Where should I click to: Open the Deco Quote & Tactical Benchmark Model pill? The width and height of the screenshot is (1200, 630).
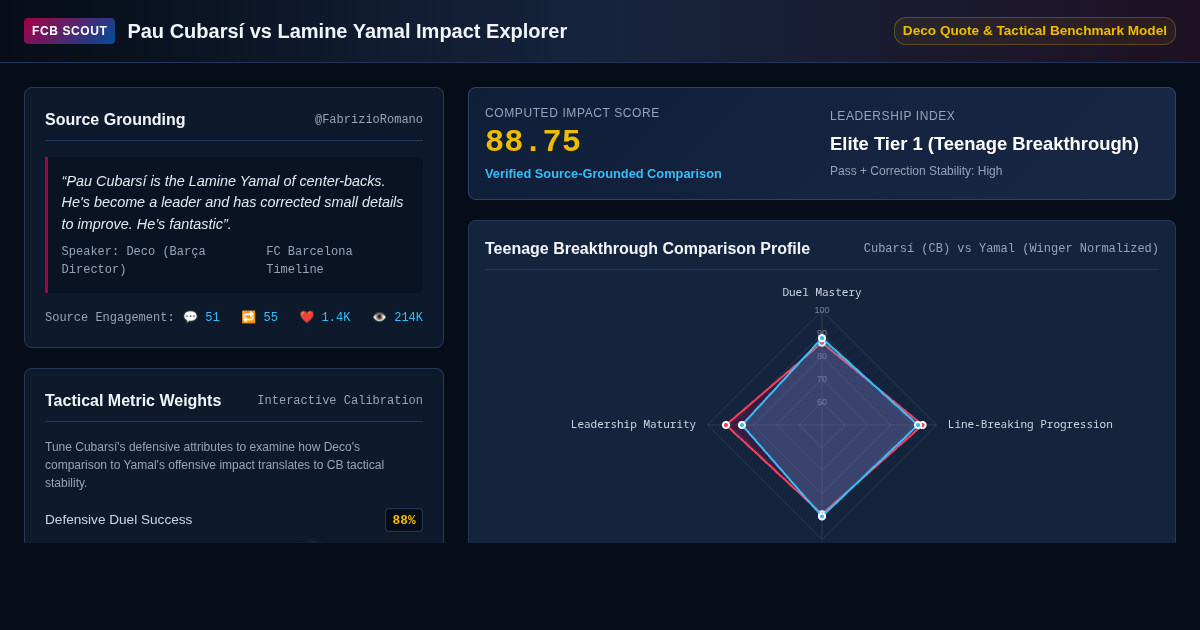[x=1035, y=31]
